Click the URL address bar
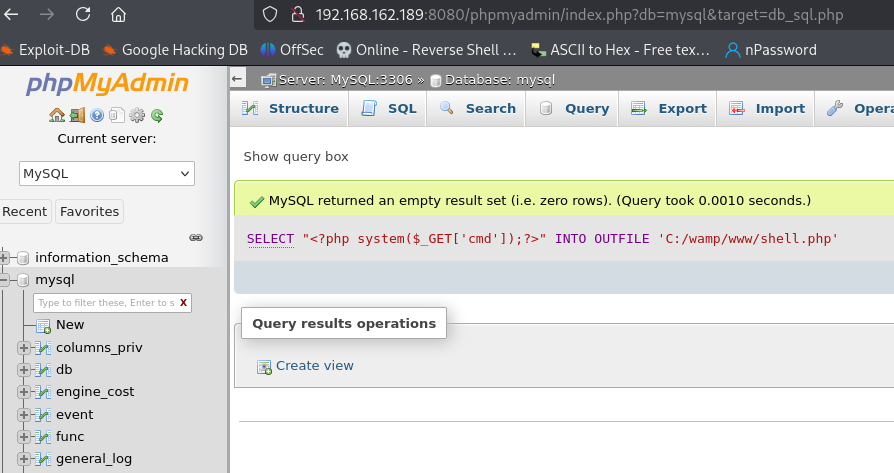 (579, 15)
